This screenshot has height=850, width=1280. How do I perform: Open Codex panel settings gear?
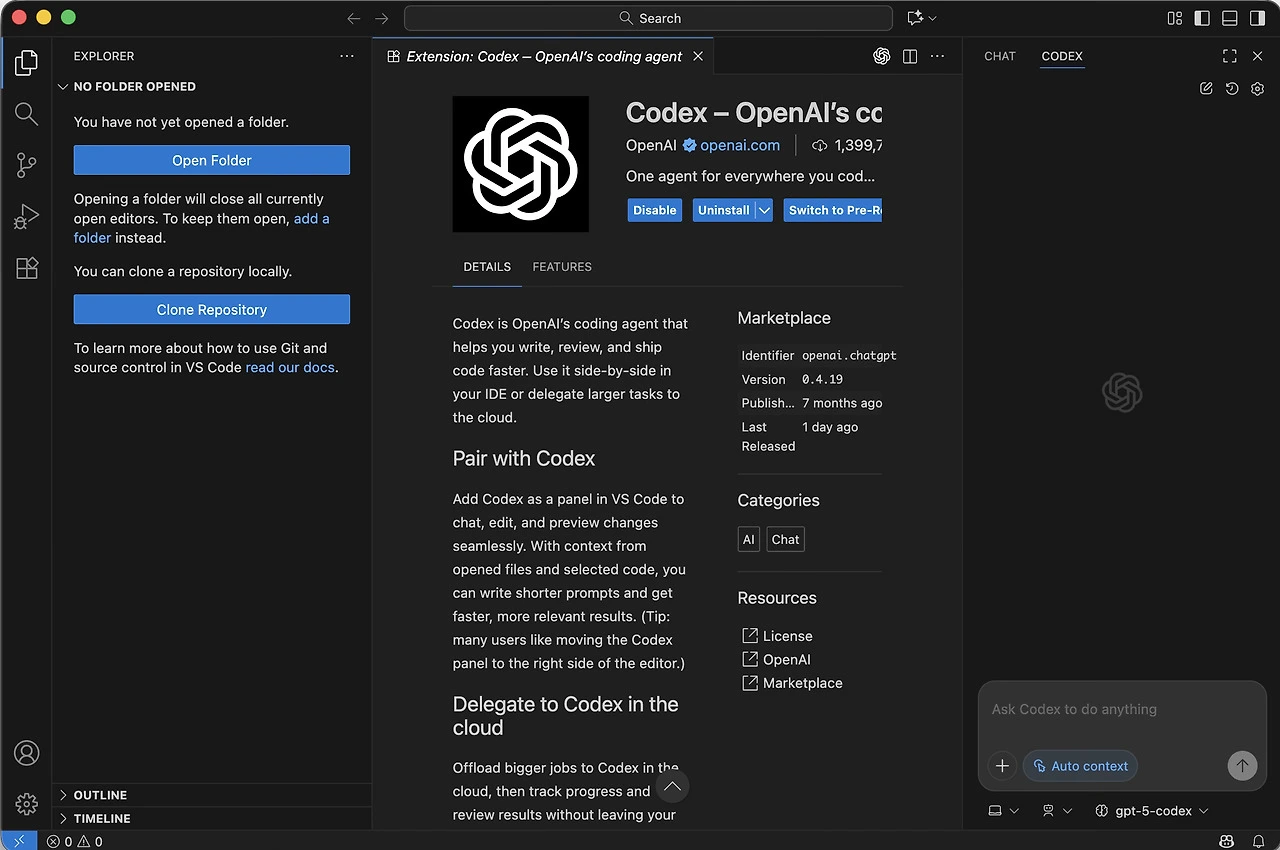tap(1258, 88)
